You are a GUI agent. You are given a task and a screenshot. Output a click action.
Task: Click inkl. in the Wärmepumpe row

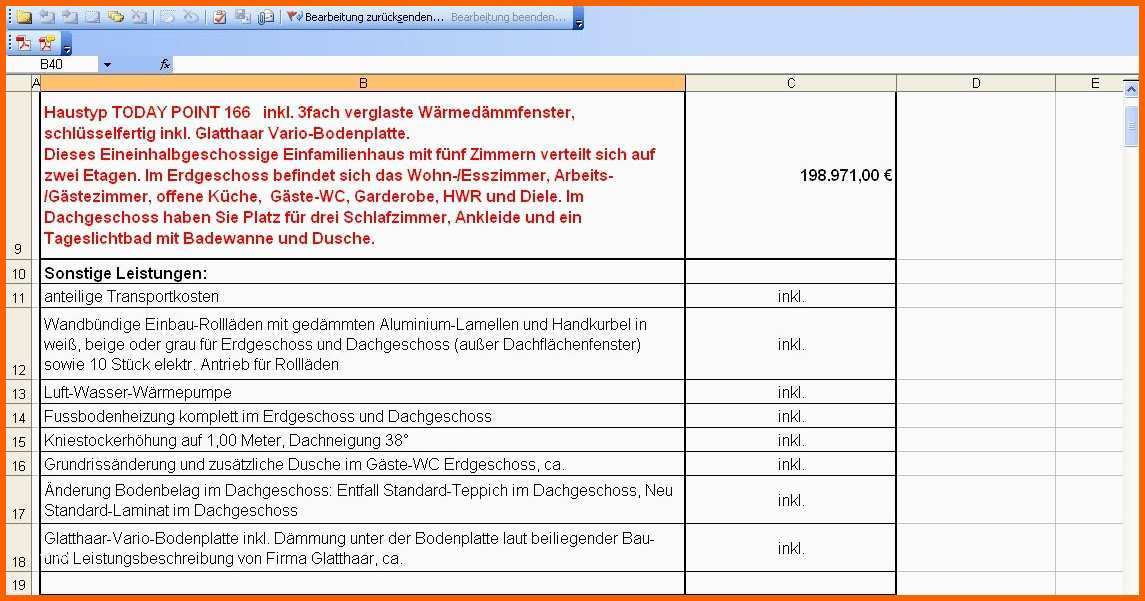(x=791, y=392)
